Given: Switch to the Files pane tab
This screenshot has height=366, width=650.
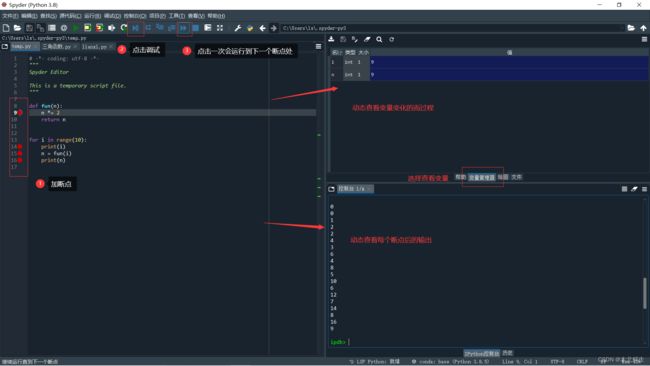Looking at the screenshot, I should [x=517, y=177].
